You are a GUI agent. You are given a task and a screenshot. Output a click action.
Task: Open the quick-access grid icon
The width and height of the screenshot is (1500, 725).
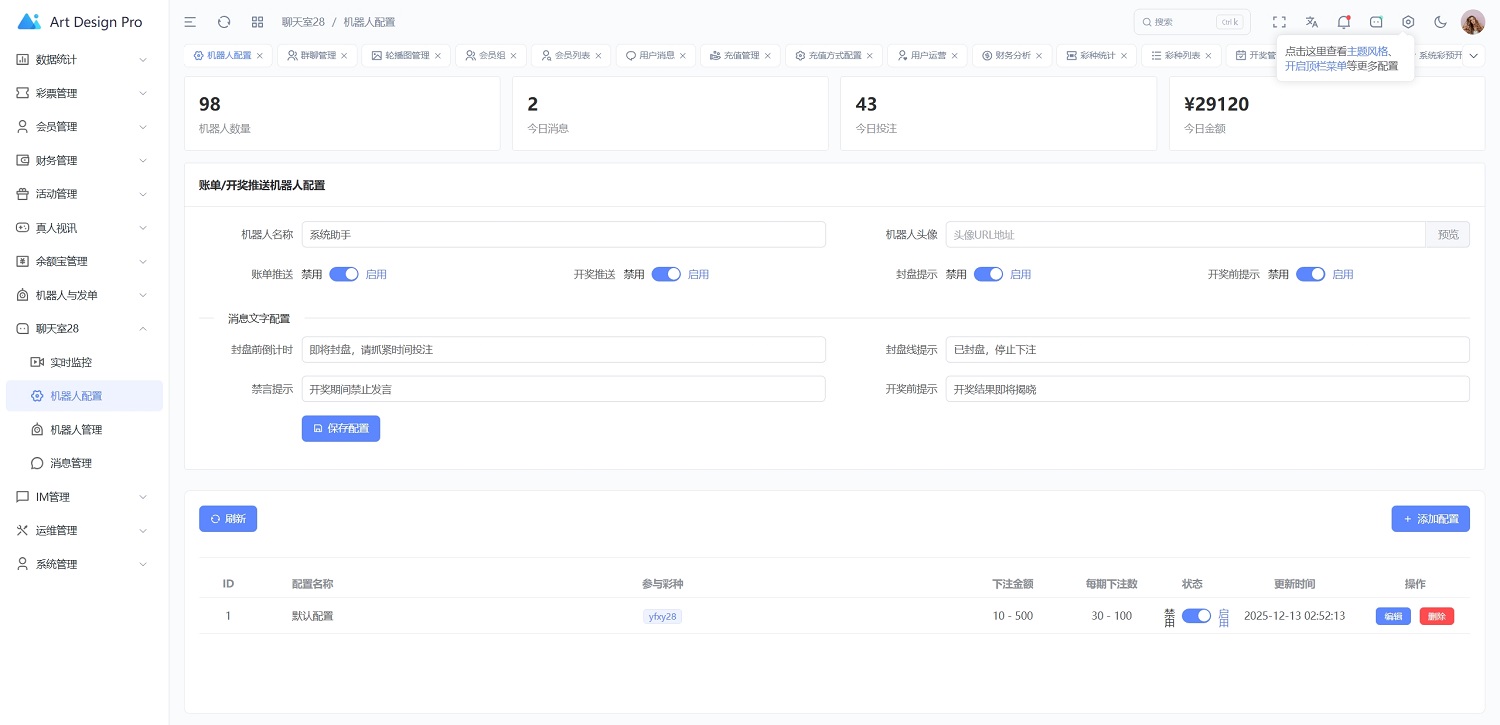[257, 22]
